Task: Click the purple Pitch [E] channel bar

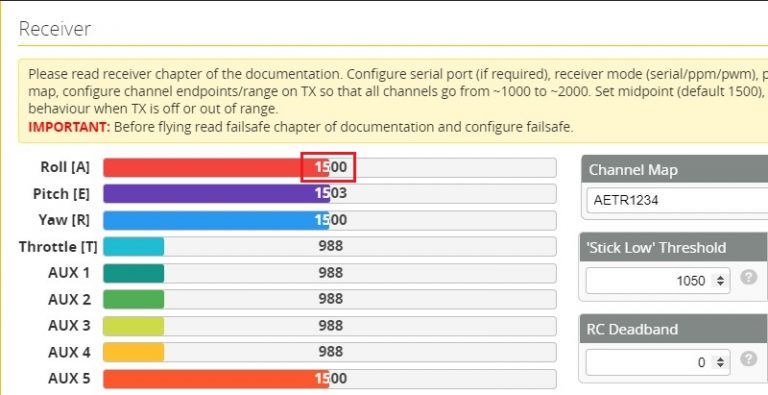Action: click(x=330, y=194)
